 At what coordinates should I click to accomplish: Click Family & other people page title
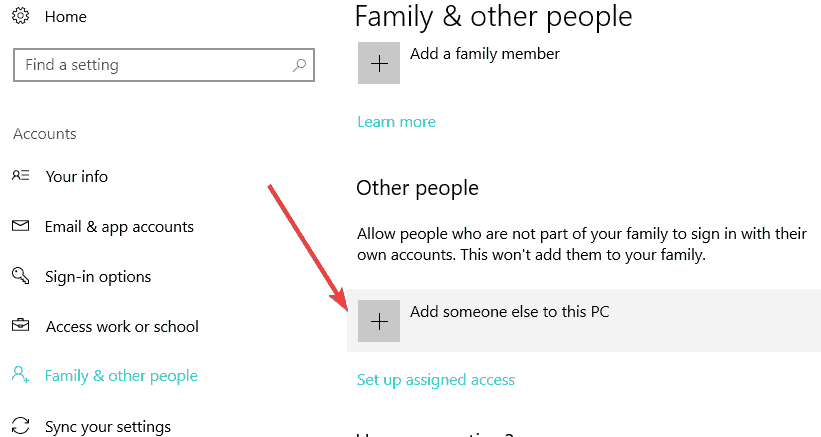[x=494, y=17]
